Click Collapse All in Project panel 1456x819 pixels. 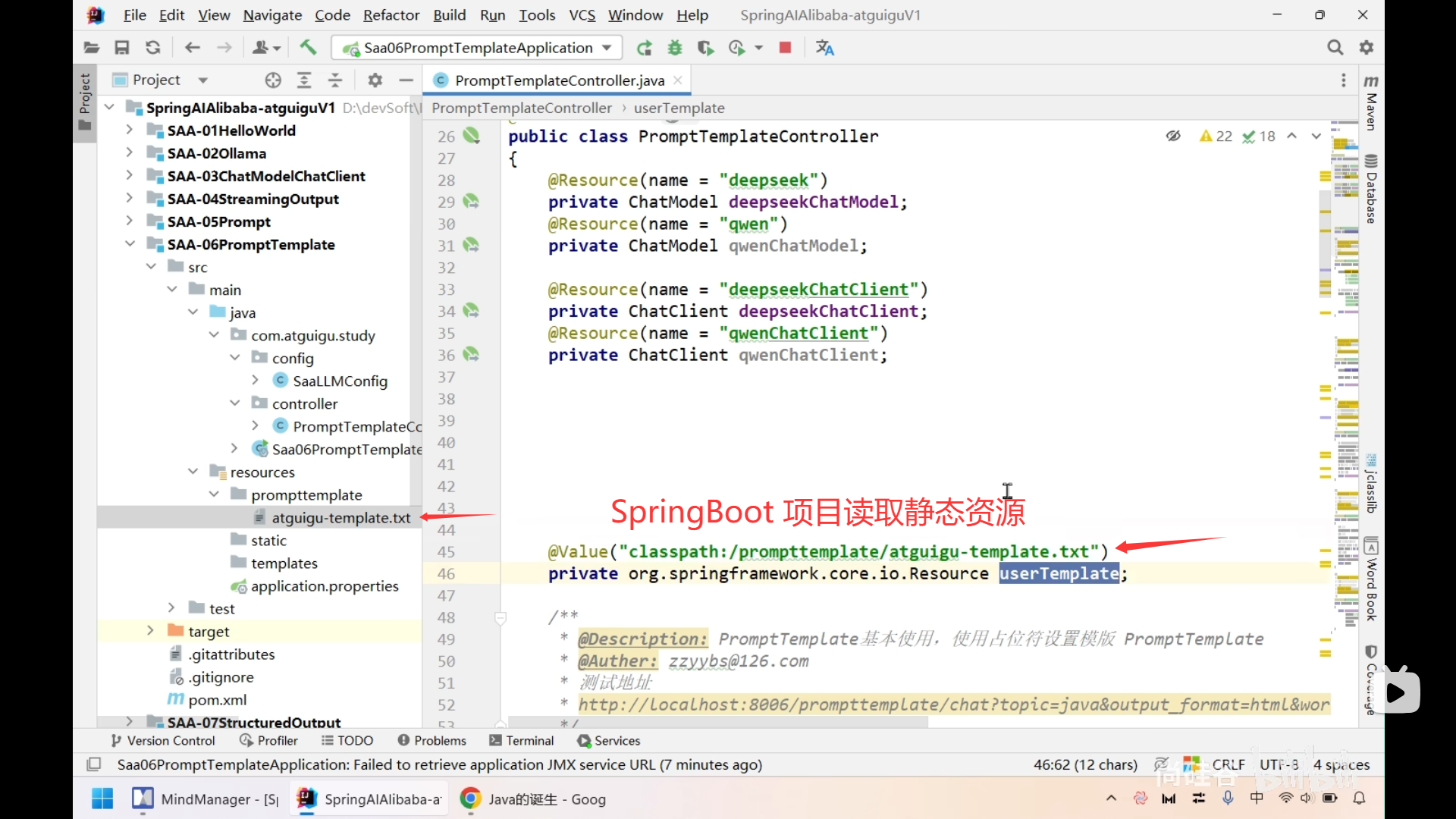pyautogui.click(x=335, y=80)
